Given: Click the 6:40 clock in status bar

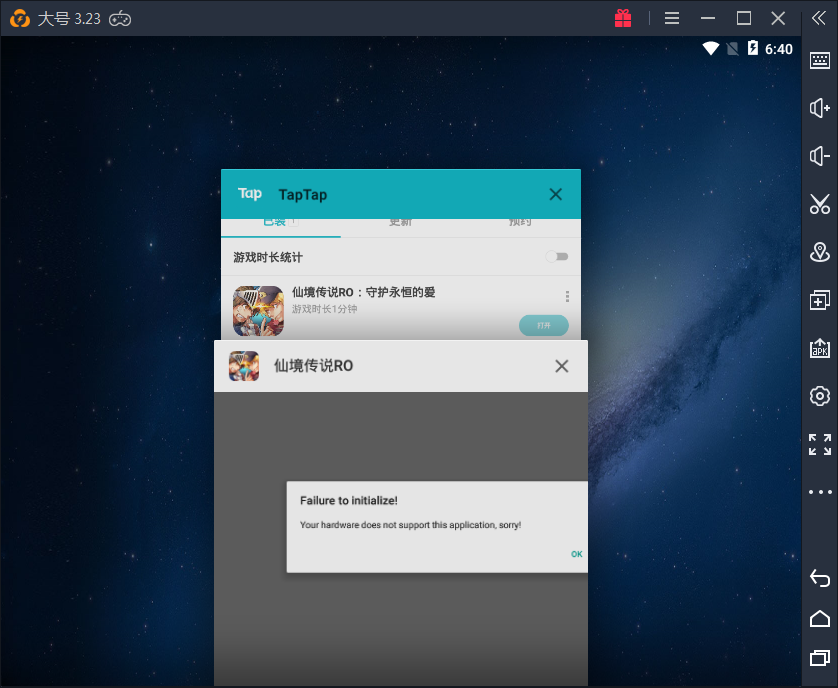Looking at the screenshot, I should tap(779, 49).
